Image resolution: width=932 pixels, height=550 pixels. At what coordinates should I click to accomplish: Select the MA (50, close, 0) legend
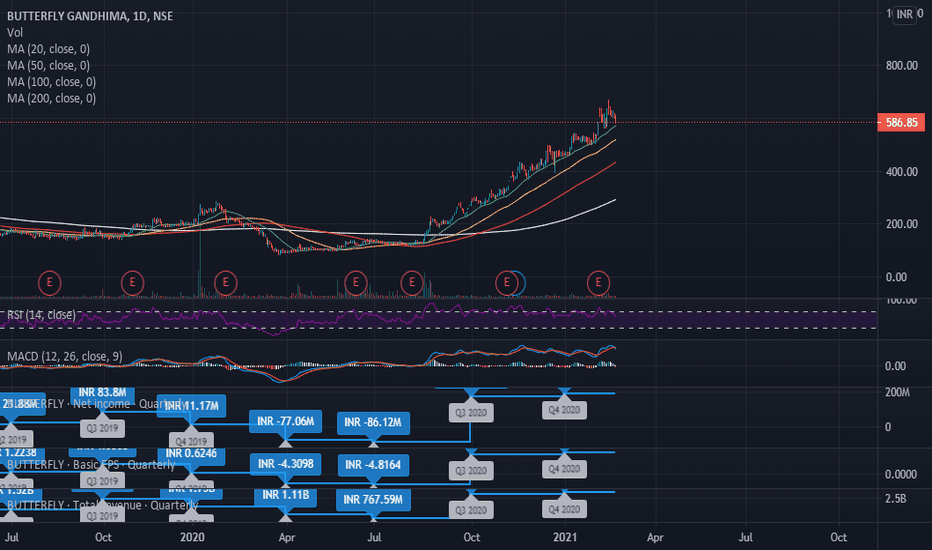click(x=48, y=65)
